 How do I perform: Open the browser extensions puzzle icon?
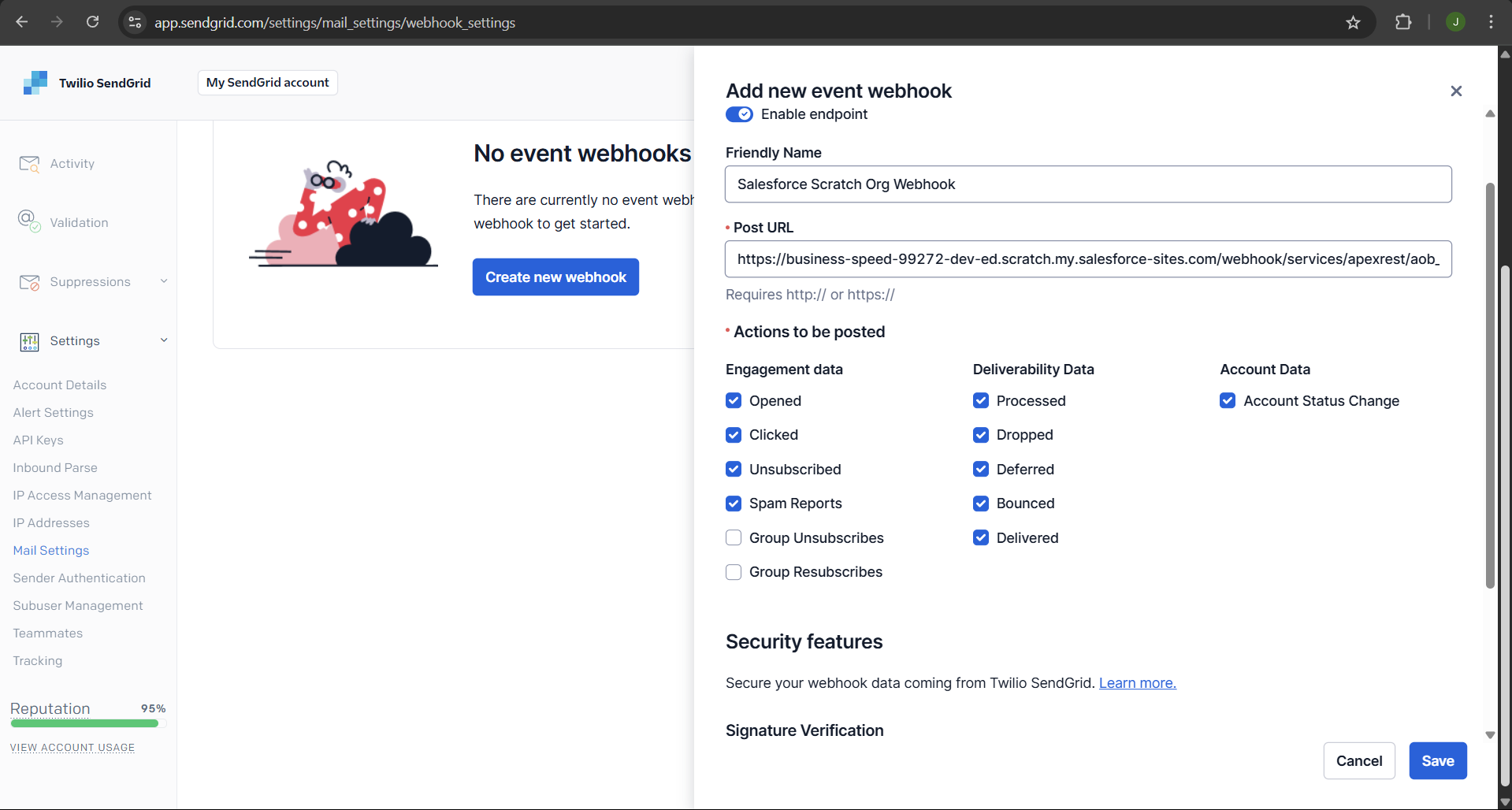(1403, 22)
